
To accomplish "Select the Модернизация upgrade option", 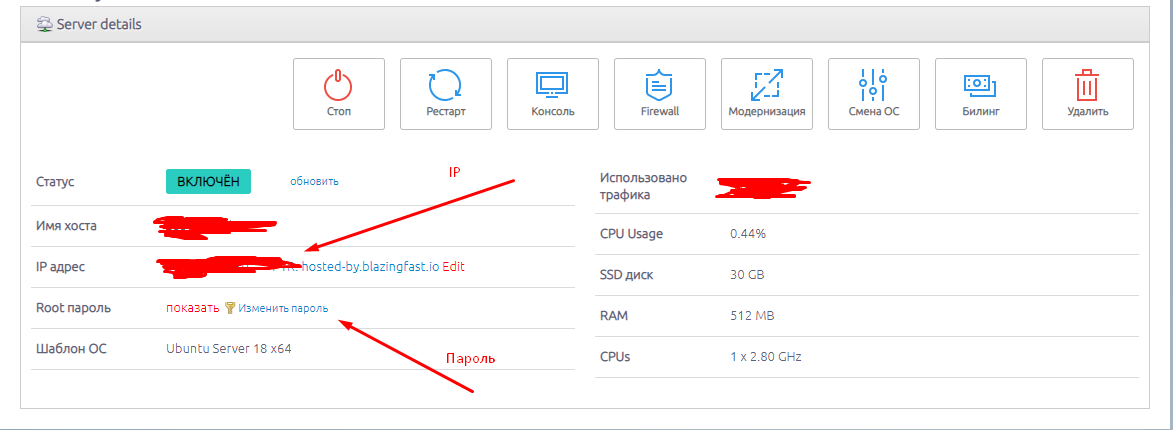I will pyautogui.click(x=767, y=94).
